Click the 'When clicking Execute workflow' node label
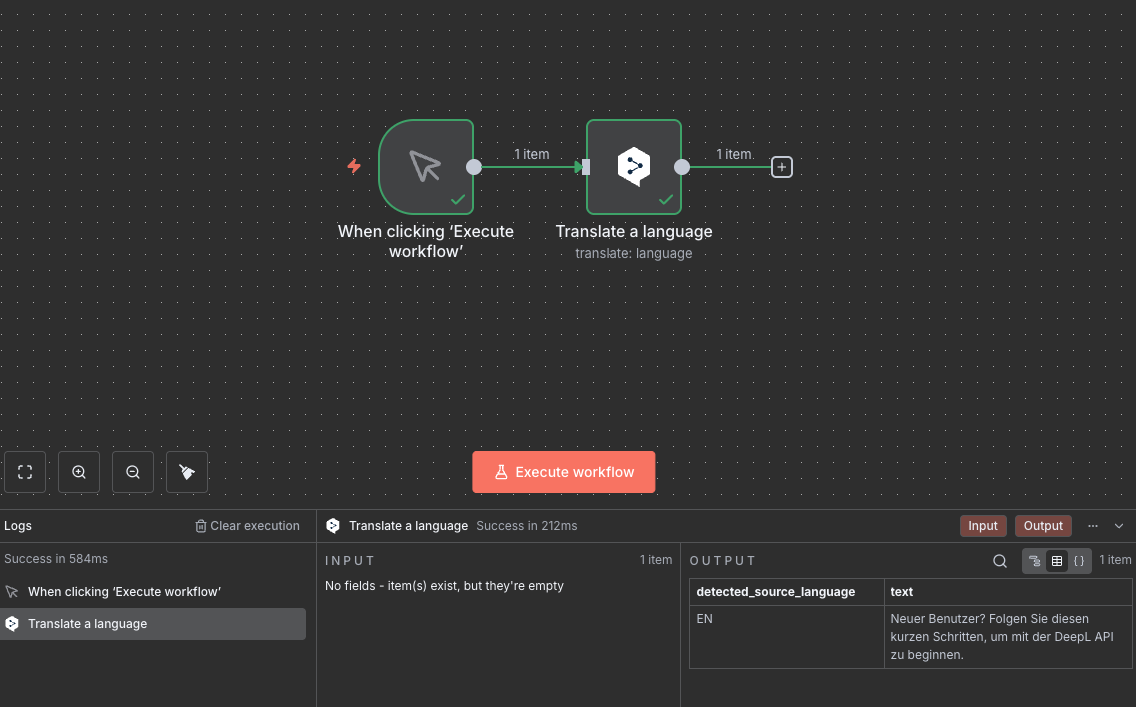Image resolution: width=1136 pixels, height=707 pixels. 426,241
